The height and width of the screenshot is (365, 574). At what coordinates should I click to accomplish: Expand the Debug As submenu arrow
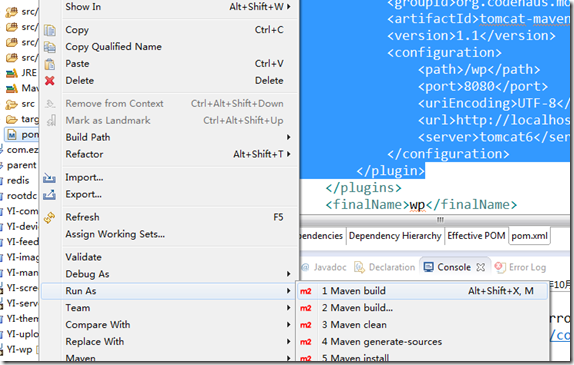tap(288, 274)
